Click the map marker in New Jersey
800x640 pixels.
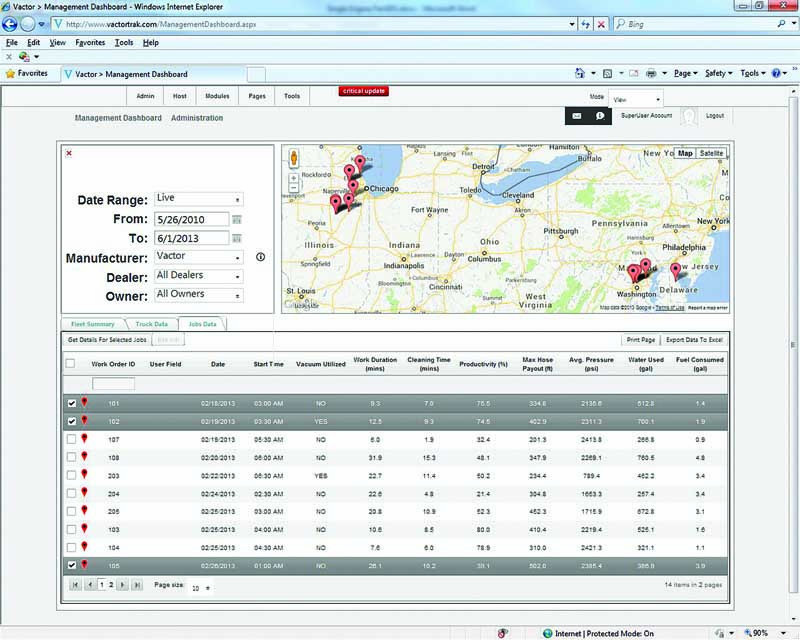[676, 271]
